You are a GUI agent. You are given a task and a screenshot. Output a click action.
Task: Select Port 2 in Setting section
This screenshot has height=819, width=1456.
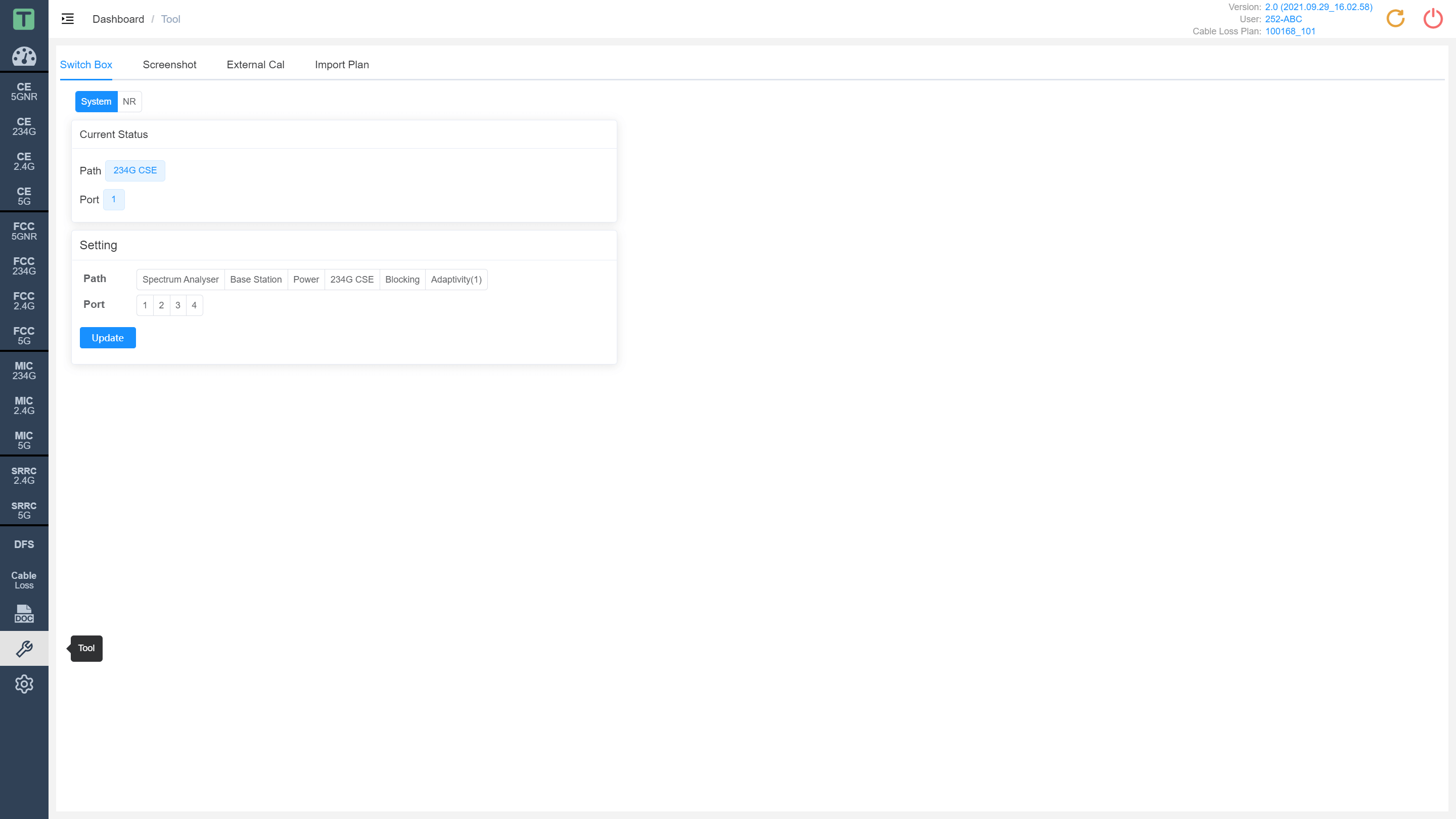(x=161, y=305)
